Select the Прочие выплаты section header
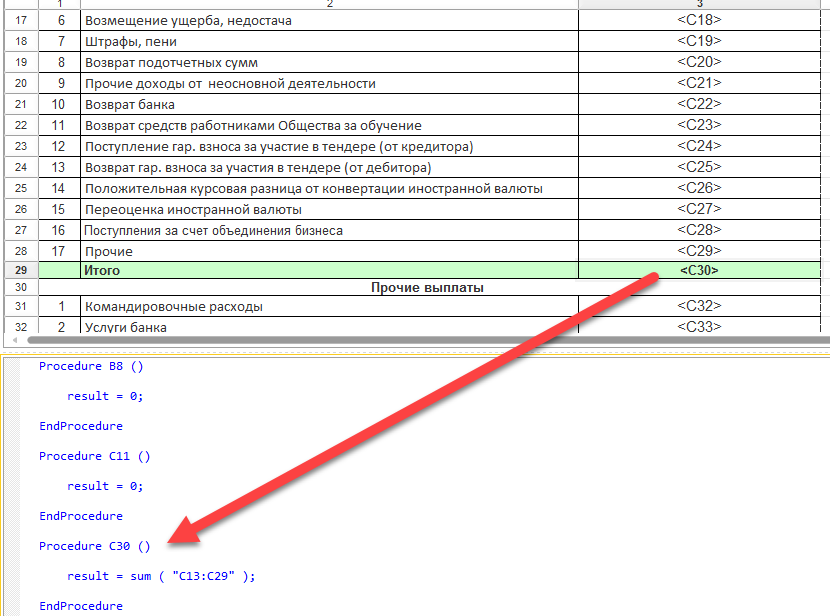830x616 pixels. pos(427,288)
